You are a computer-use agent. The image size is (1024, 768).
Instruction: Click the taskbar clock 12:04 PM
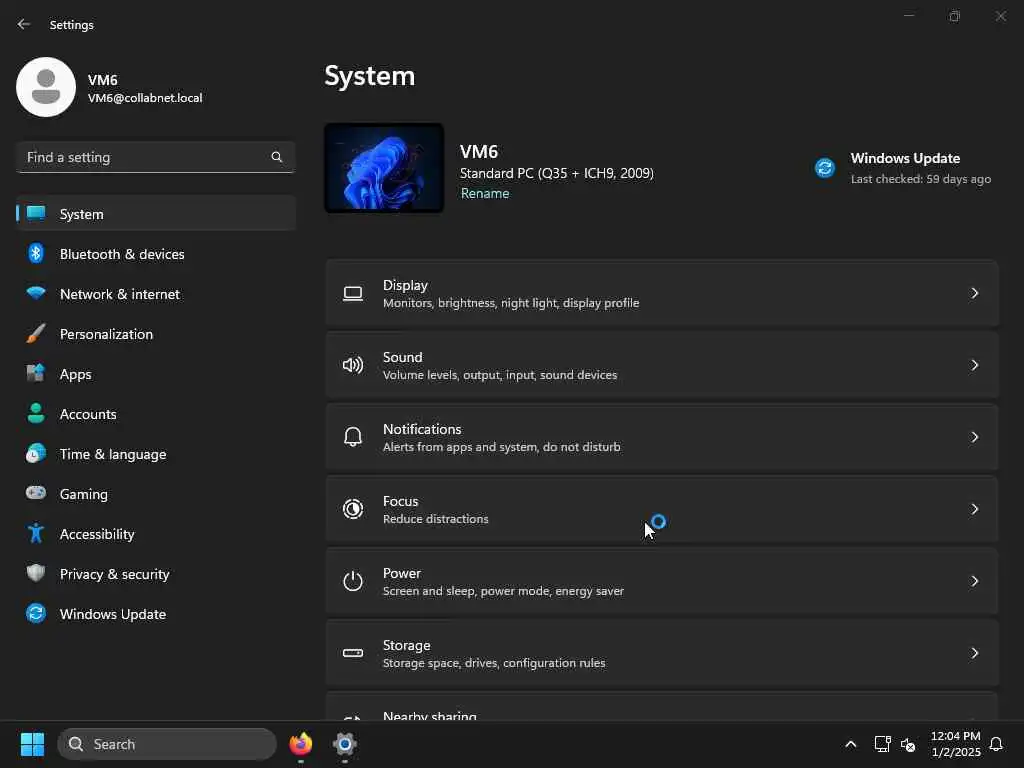(955, 735)
